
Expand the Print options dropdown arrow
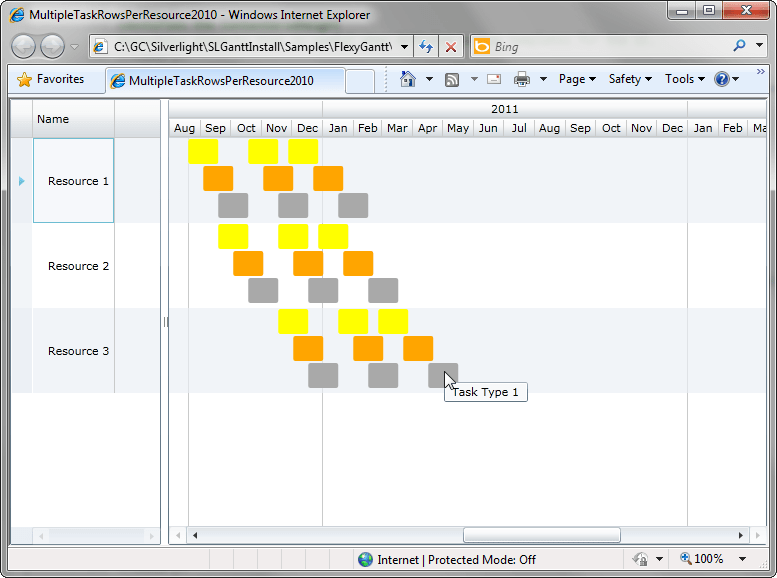pos(543,79)
